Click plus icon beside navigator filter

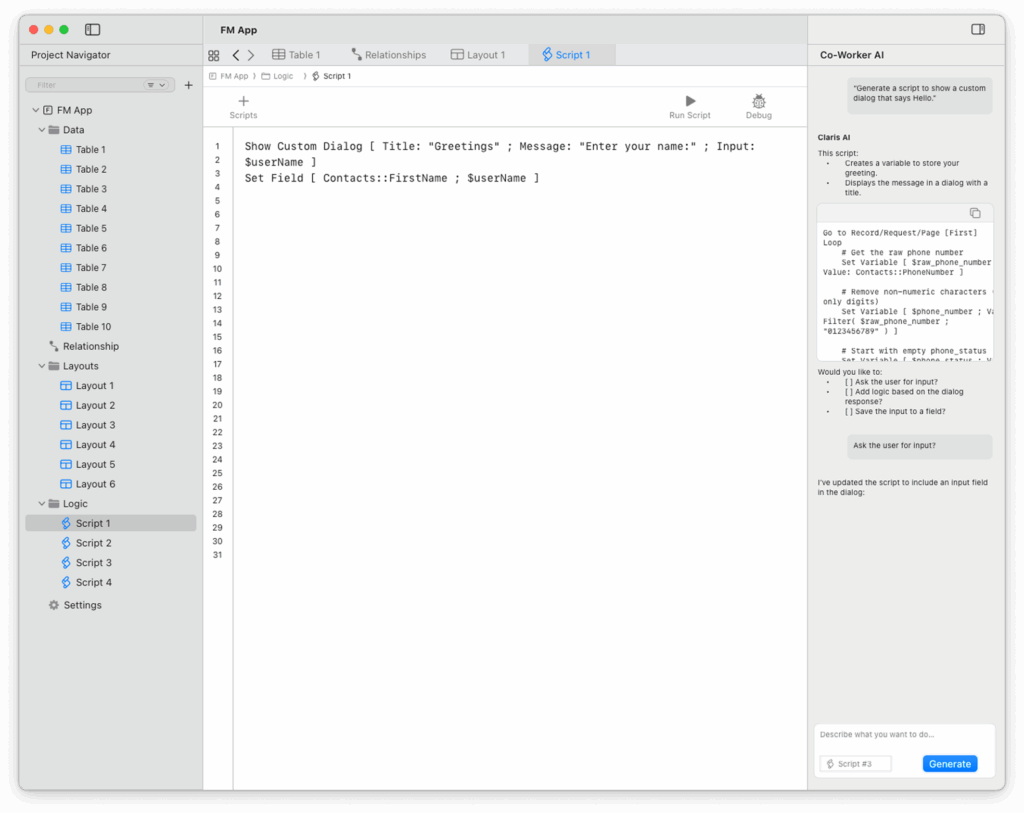[189, 86]
